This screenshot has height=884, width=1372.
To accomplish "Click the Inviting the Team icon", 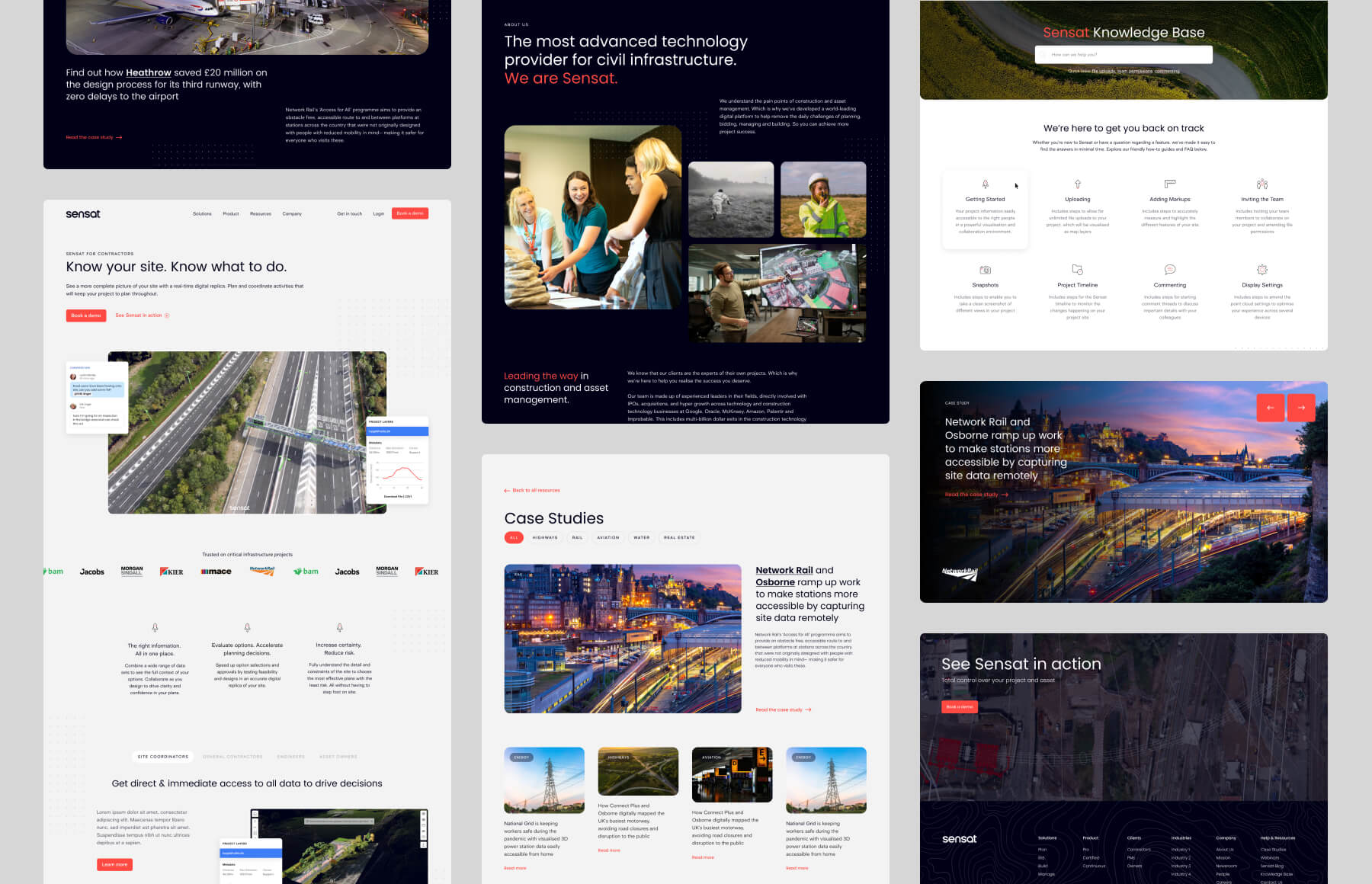I will click(x=1262, y=184).
